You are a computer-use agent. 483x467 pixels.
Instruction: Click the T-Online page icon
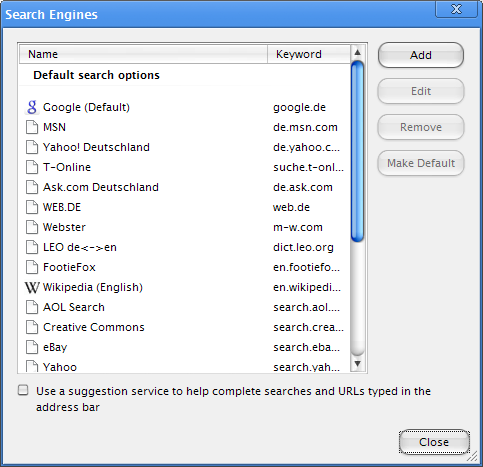click(x=32, y=167)
